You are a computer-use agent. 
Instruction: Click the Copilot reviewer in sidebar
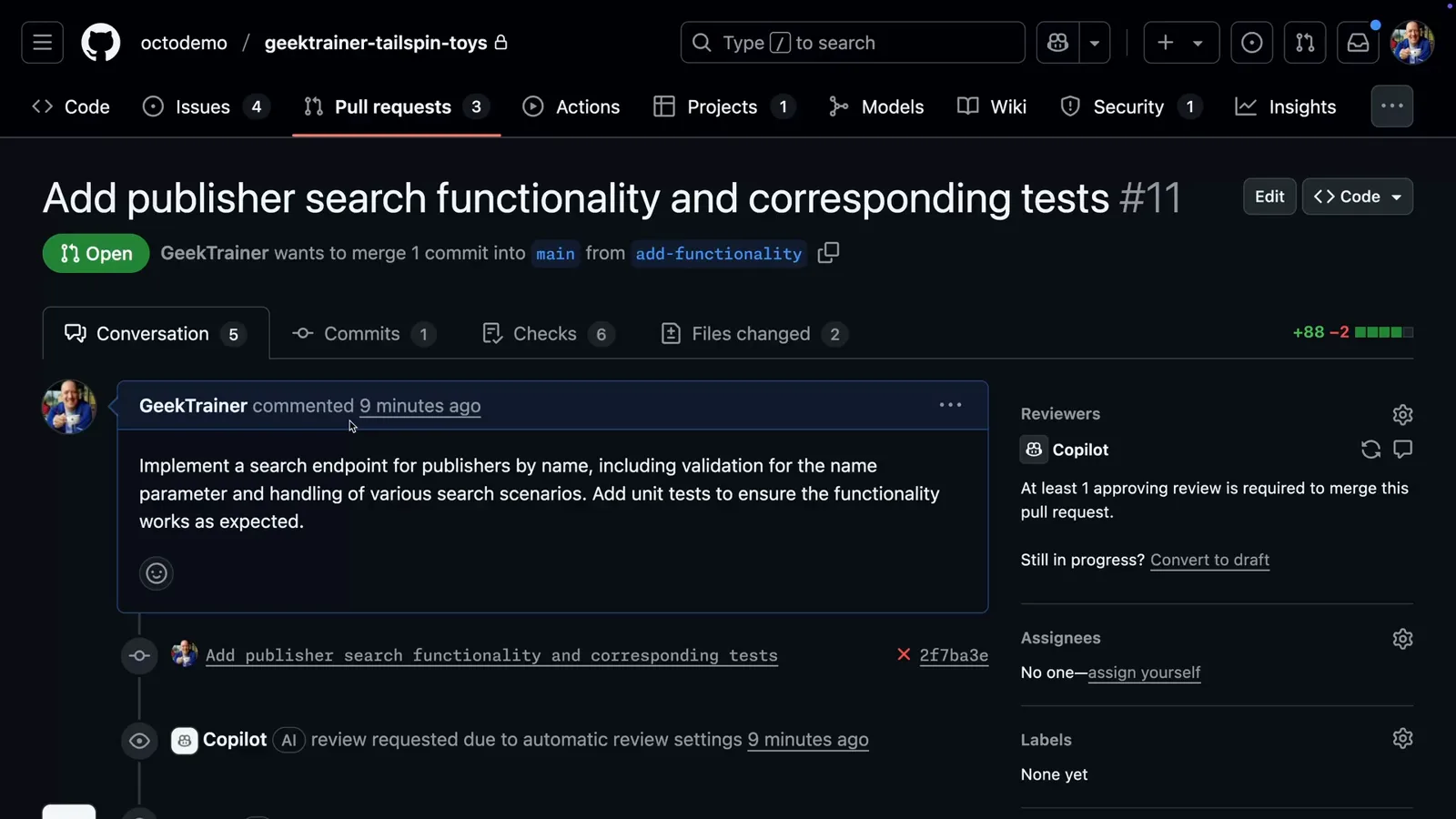1081,450
